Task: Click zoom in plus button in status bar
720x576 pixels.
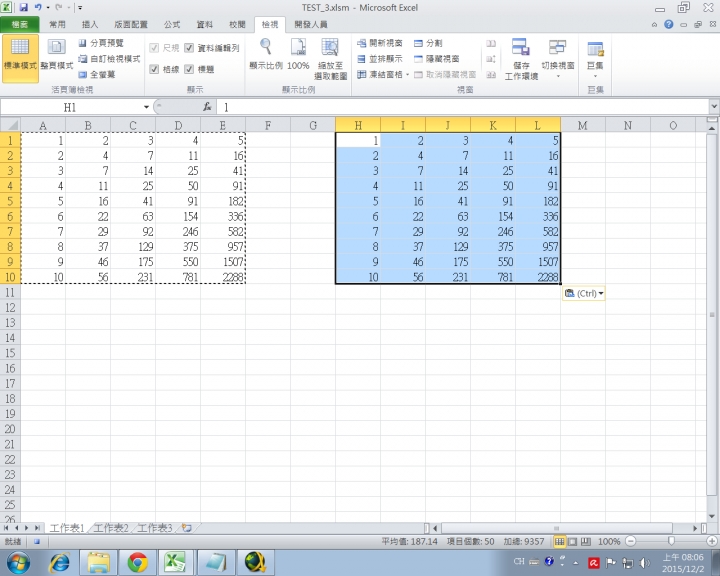Action: click(x=712, y=542)
